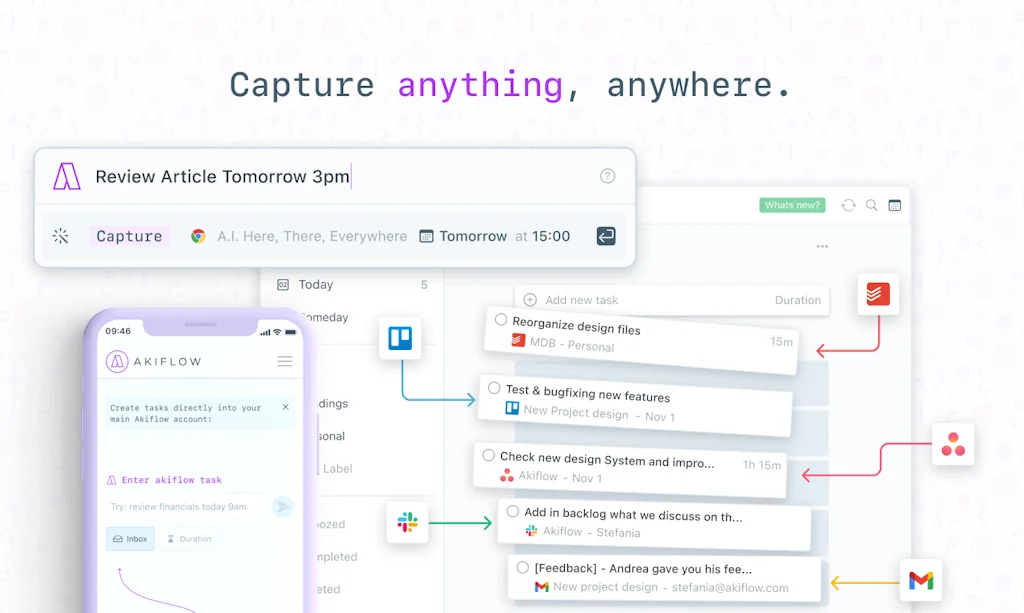Viewport: 1024px width, 613px height.
Task: Open the three-dots more options menu
Action: click(822, 246)
